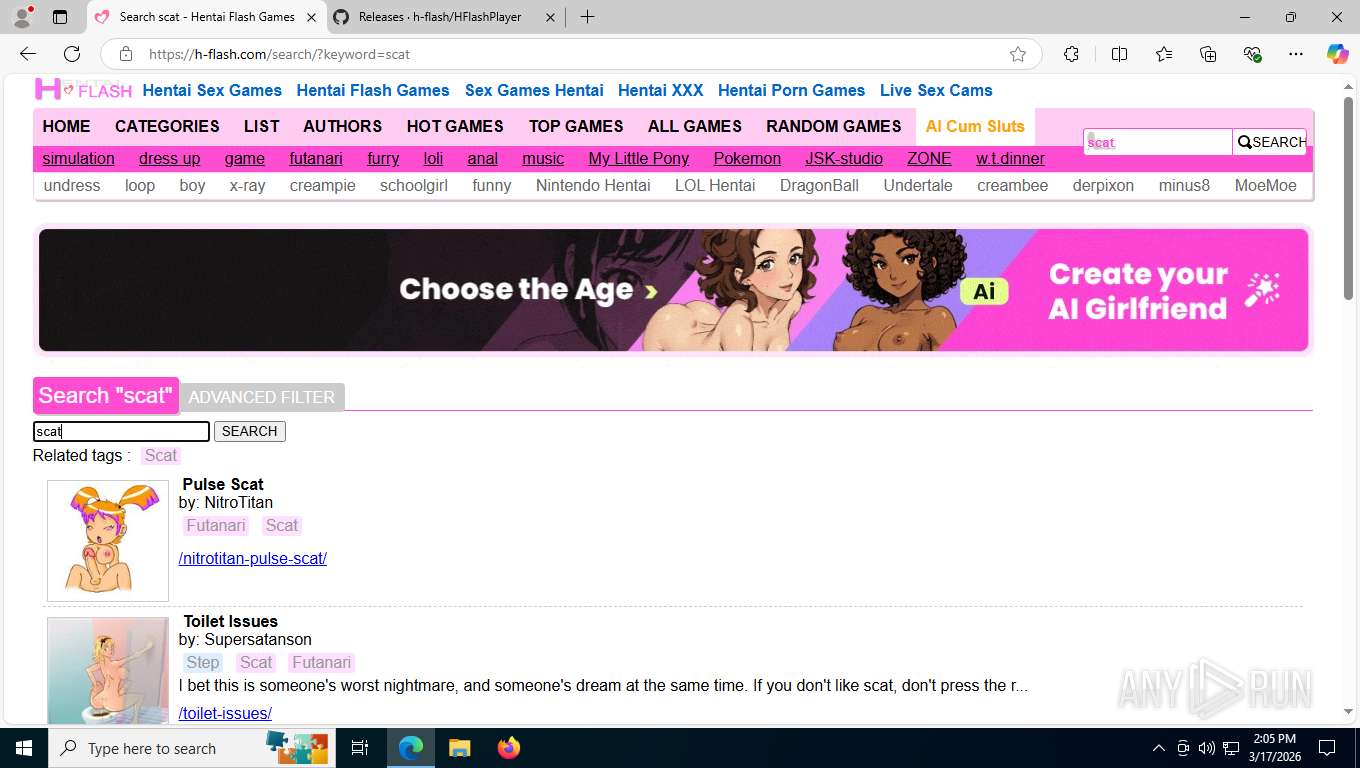Viewport: 1360px width, 768px height.
Task: Select the funny tag link
Action: click(492, 185)
